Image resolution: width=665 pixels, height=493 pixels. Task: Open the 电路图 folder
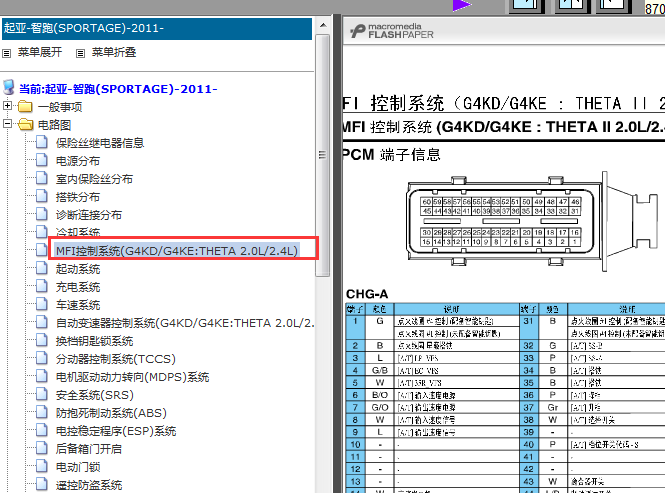click(54, 125)
